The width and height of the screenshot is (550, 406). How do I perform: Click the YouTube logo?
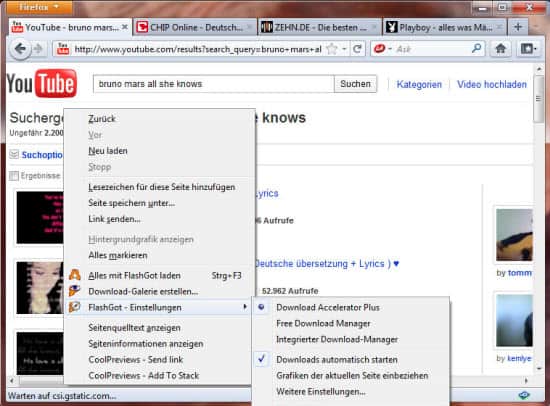[42, 84]
